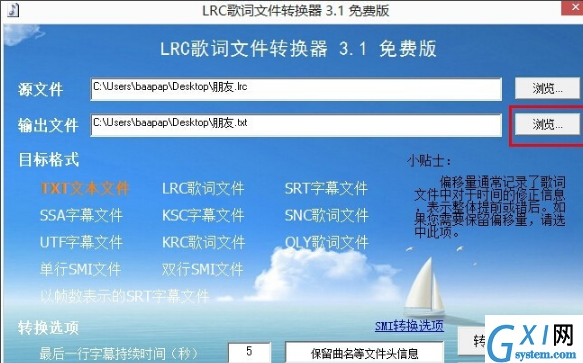Click the music note app icon in title bar
This screenshot has height=363, width=583.
[13, 9]
